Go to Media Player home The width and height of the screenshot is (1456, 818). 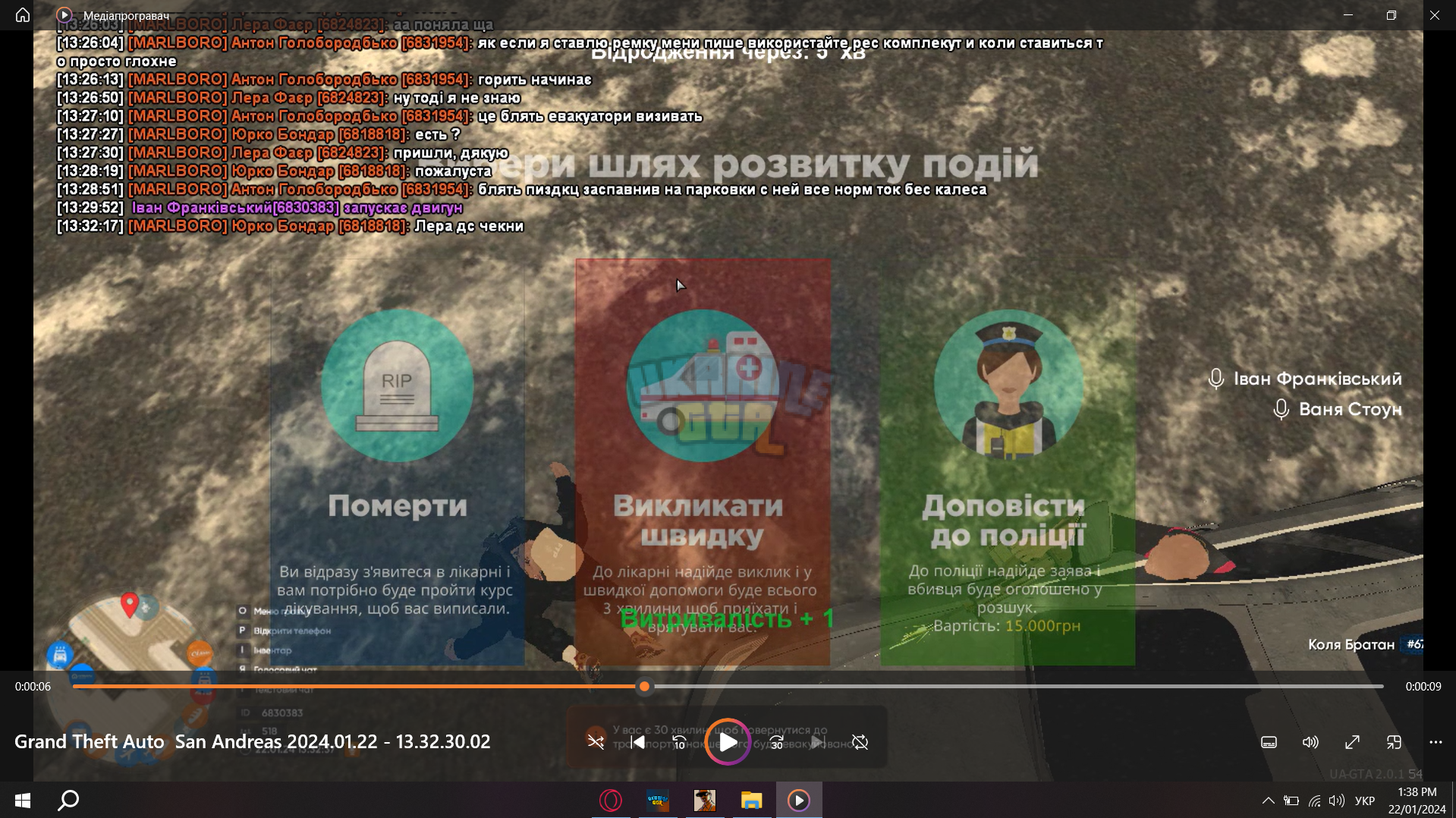coord(23,14)
